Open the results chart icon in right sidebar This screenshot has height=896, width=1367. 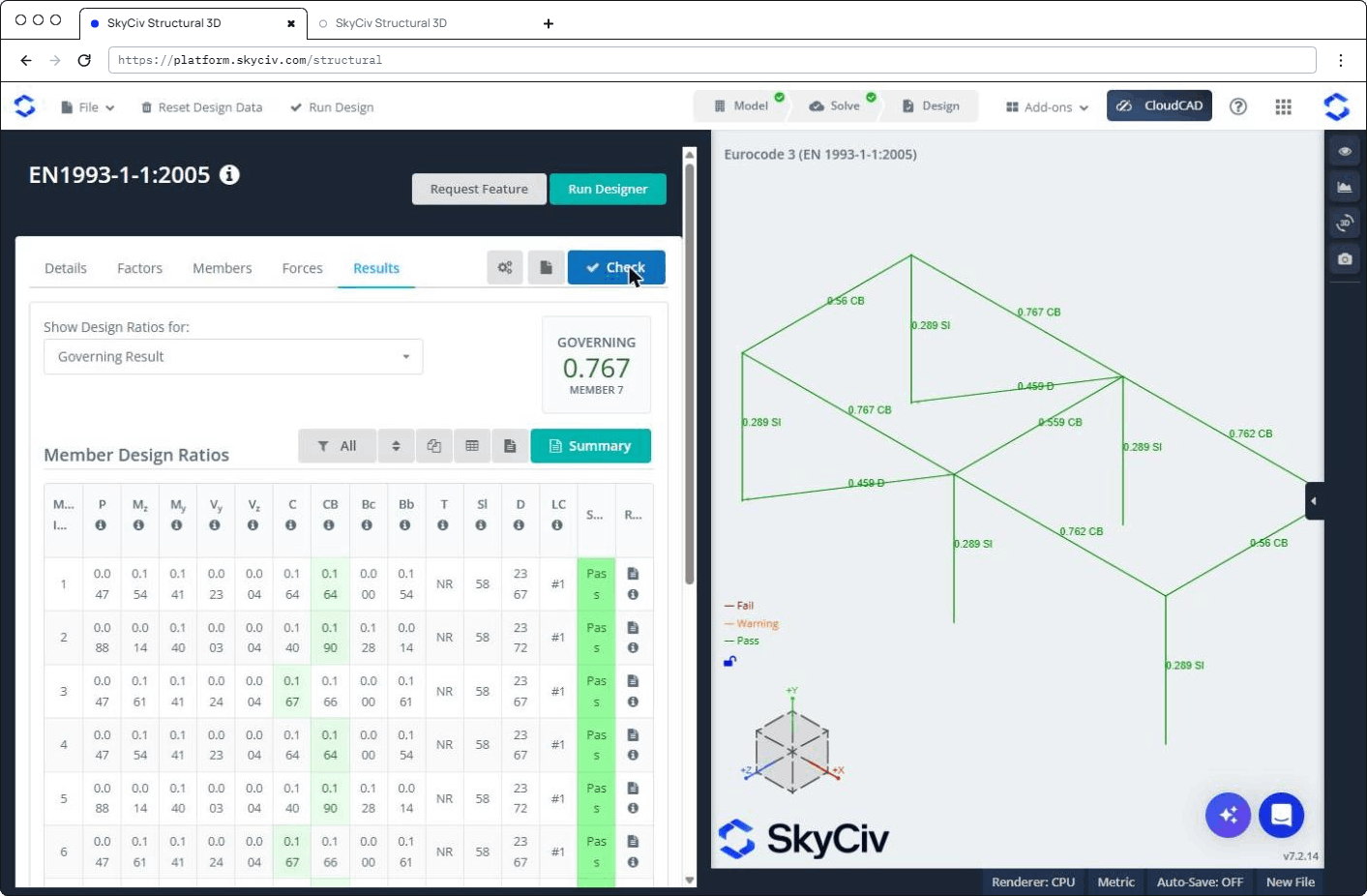[1345, 187]
